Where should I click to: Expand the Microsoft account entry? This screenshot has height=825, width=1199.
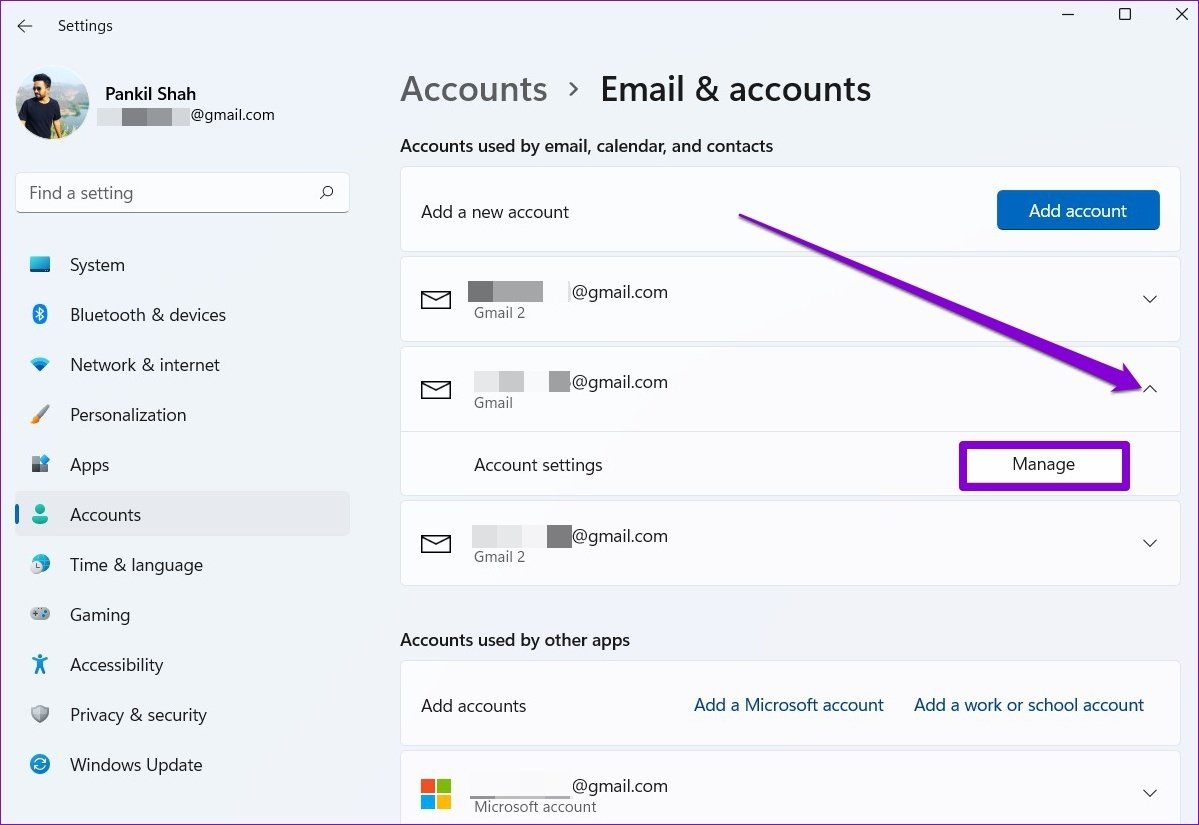point(1149,794)
